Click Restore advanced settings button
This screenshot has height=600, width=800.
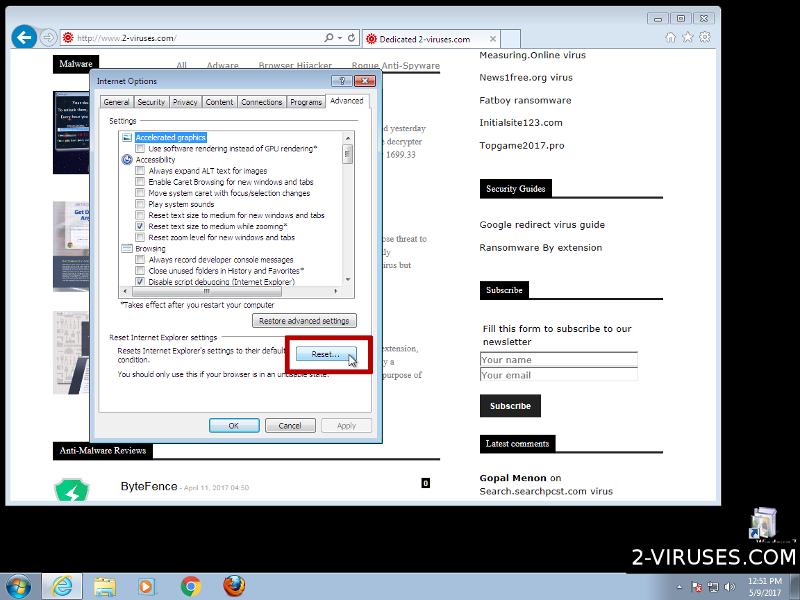[305, 321]
